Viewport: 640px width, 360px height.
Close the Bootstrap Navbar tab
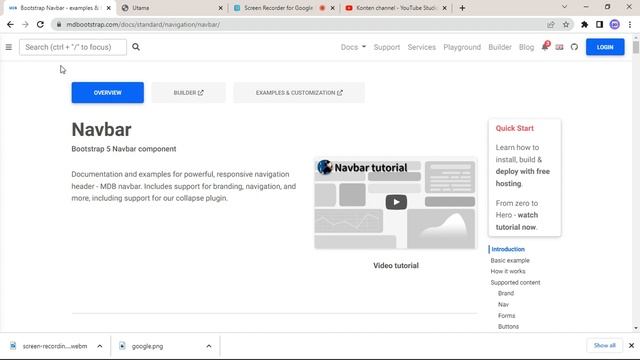pyautogui.click(x=109, y=8)
